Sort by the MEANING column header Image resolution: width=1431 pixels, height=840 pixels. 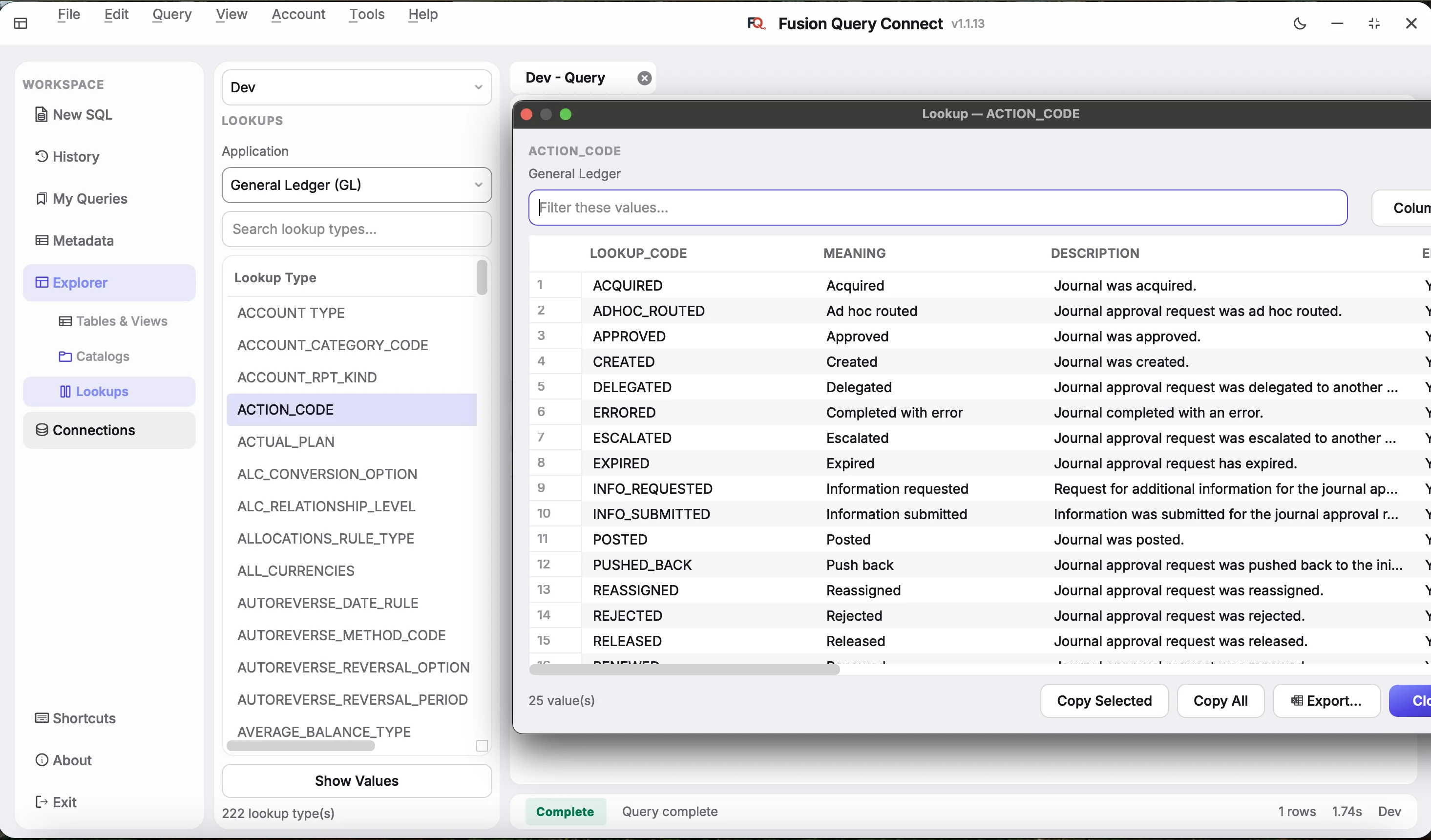coord(855,253)
